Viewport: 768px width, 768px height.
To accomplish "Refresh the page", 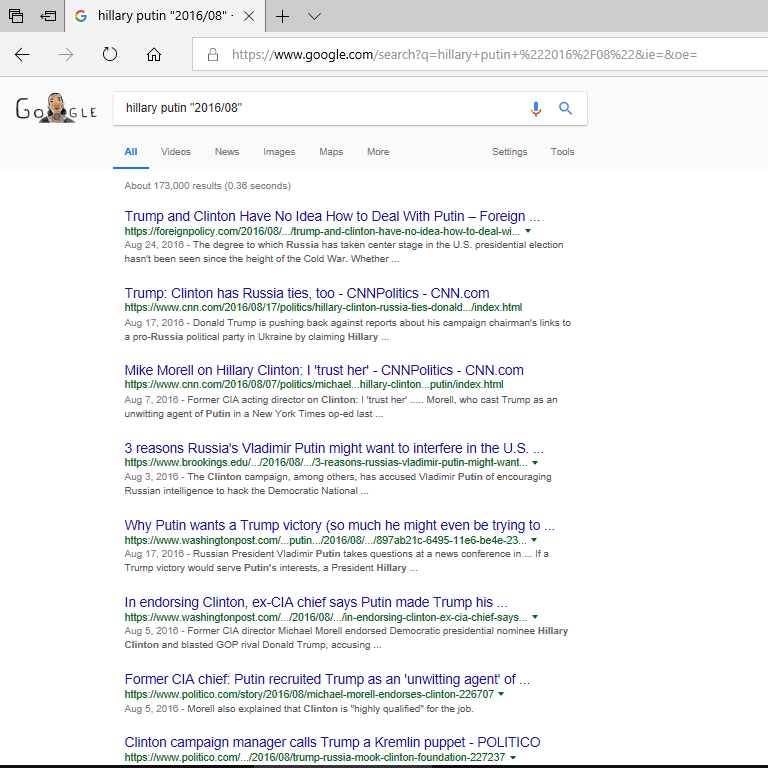I will pos(110,54).
